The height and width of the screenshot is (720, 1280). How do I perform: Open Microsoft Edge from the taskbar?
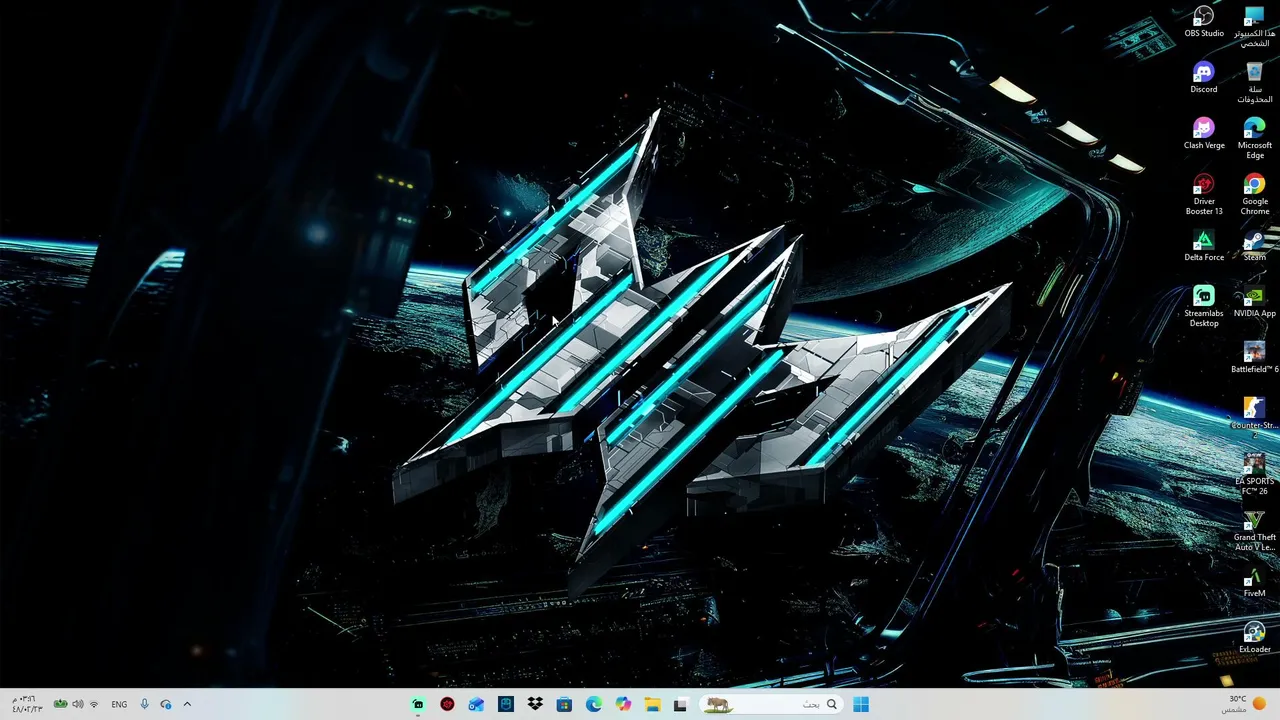tap(594, 704)
